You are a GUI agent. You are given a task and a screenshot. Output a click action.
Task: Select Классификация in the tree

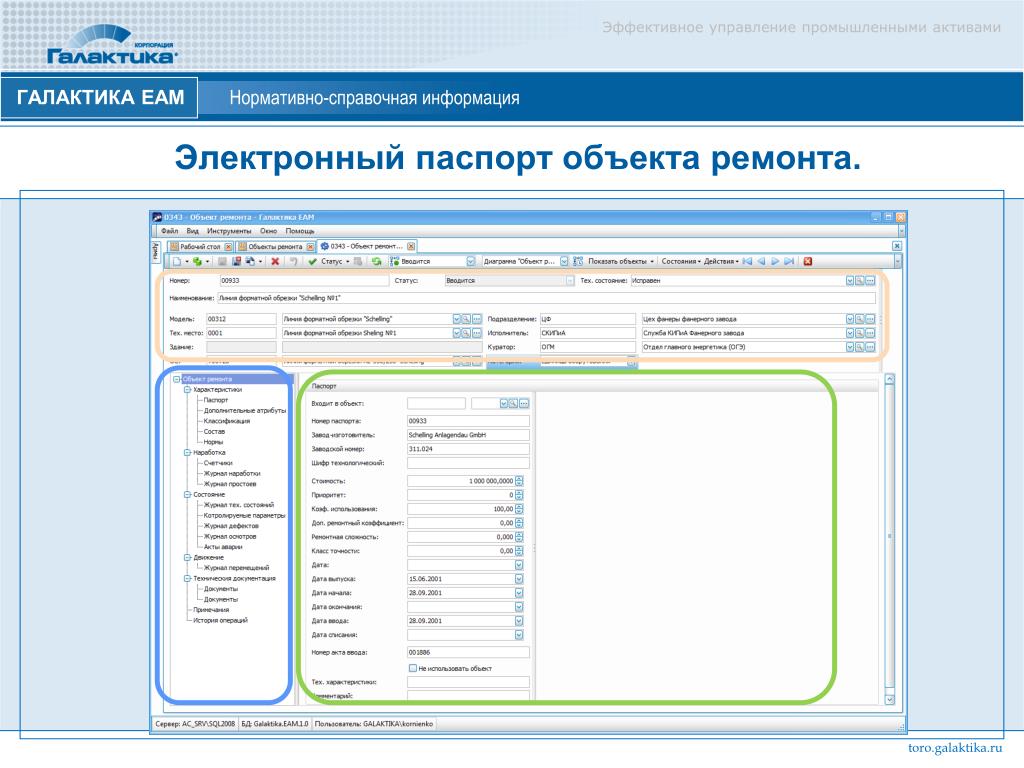tap(227, 421)
